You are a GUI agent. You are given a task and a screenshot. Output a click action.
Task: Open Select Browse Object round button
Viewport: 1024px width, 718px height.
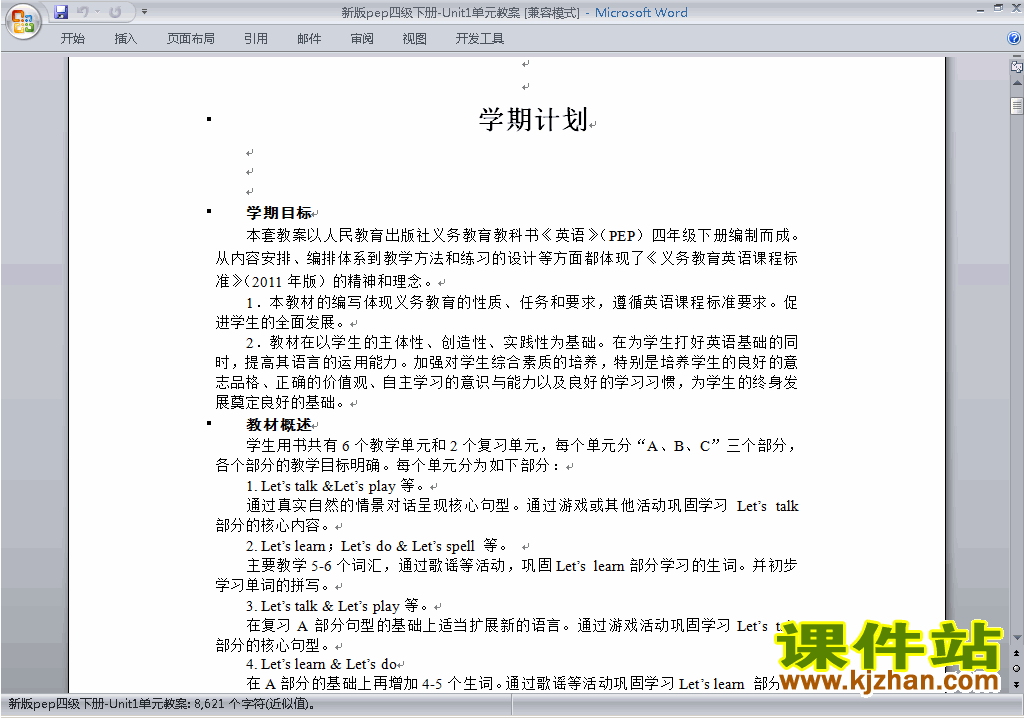(x=1016, y=668)
